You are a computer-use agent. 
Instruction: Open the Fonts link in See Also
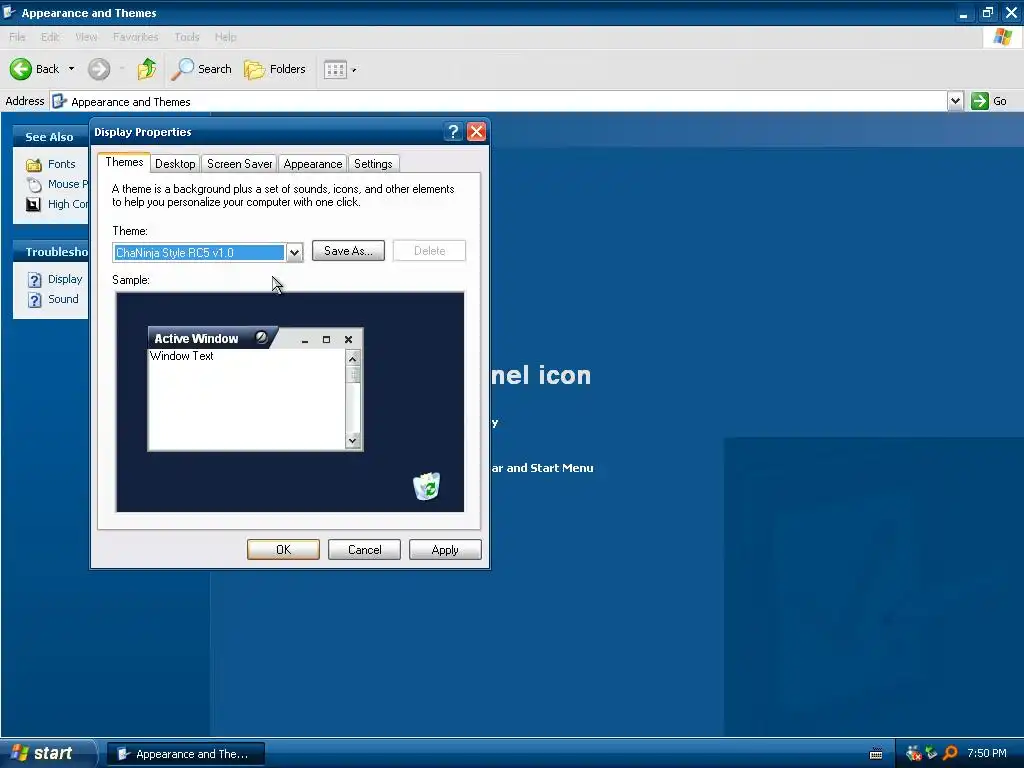pos(61,165)
